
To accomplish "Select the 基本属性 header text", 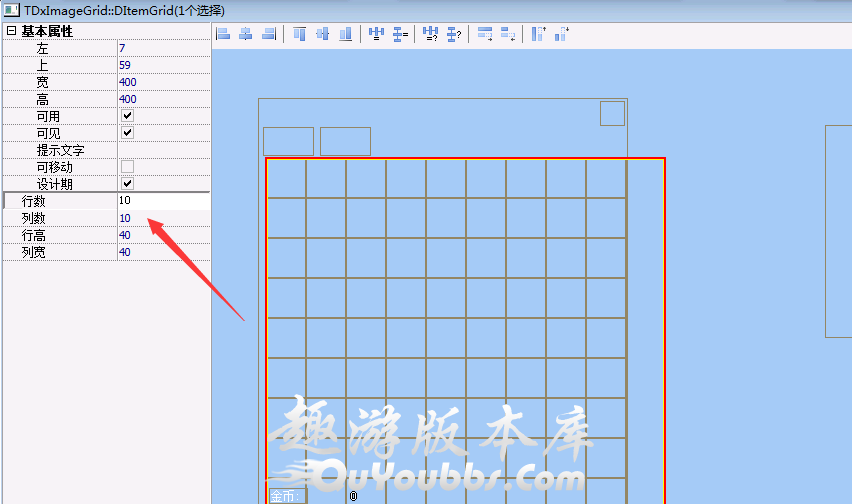I will (x=47, y=31).
